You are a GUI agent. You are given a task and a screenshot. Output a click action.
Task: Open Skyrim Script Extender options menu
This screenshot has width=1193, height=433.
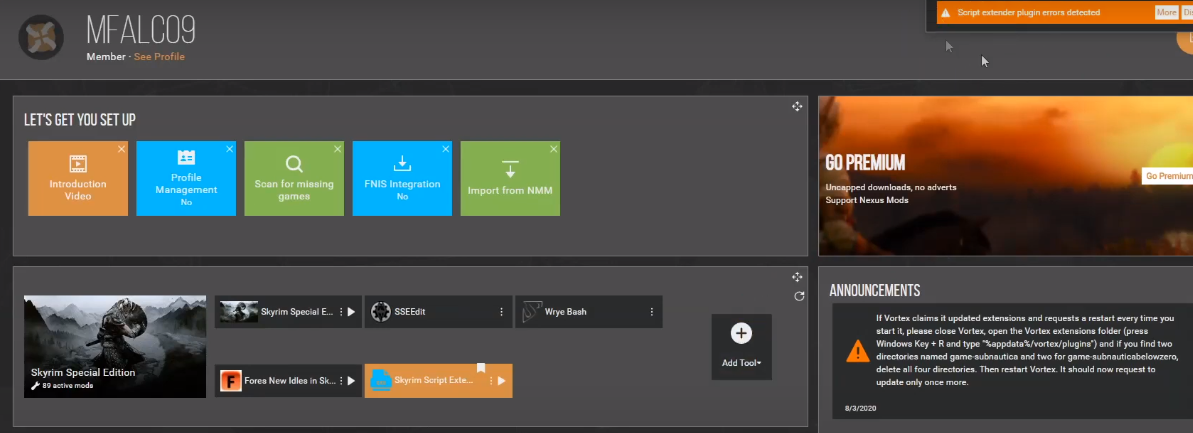click(490, 380)
